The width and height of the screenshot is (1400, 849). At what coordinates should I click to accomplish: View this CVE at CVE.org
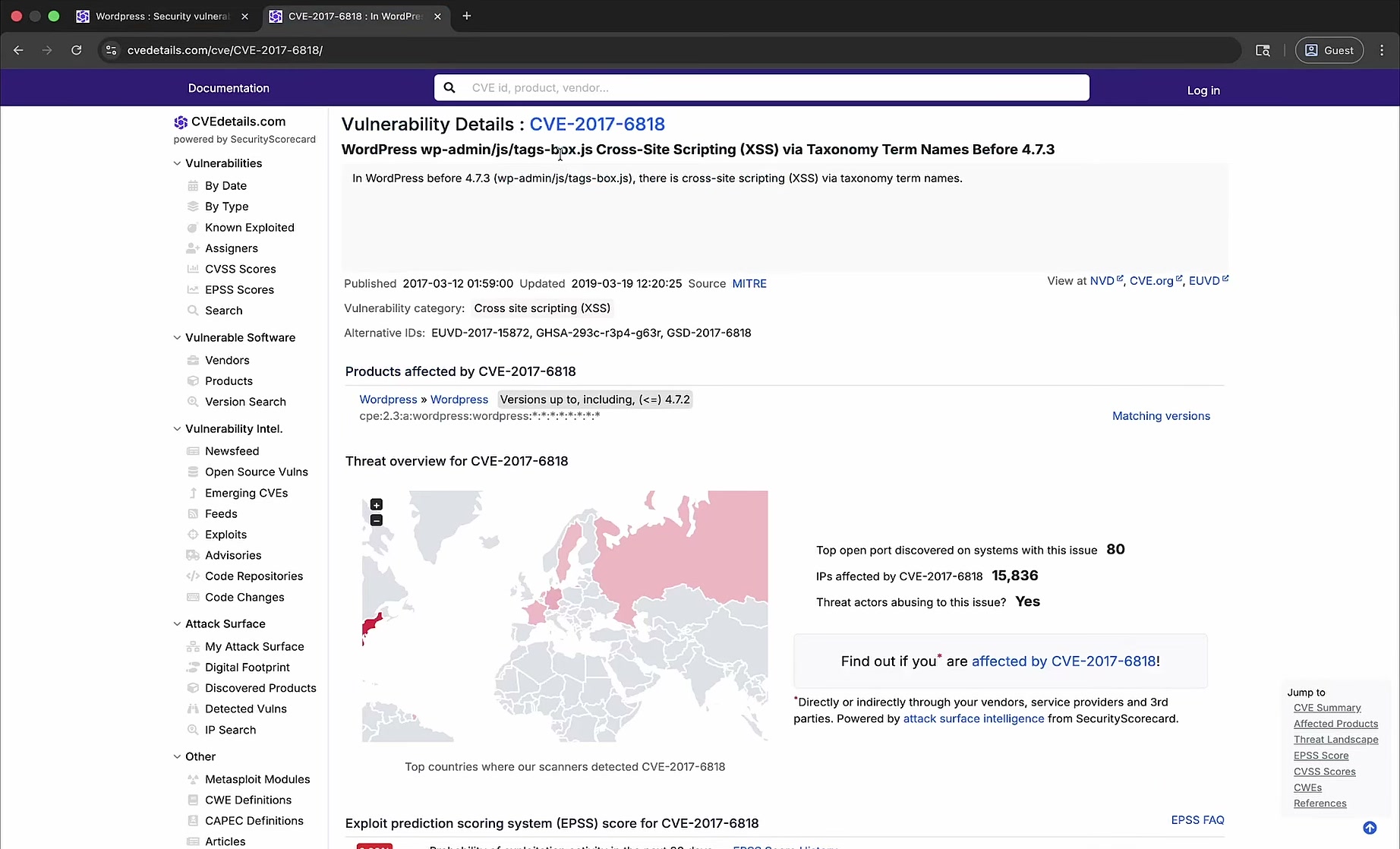click(1156, 281)
